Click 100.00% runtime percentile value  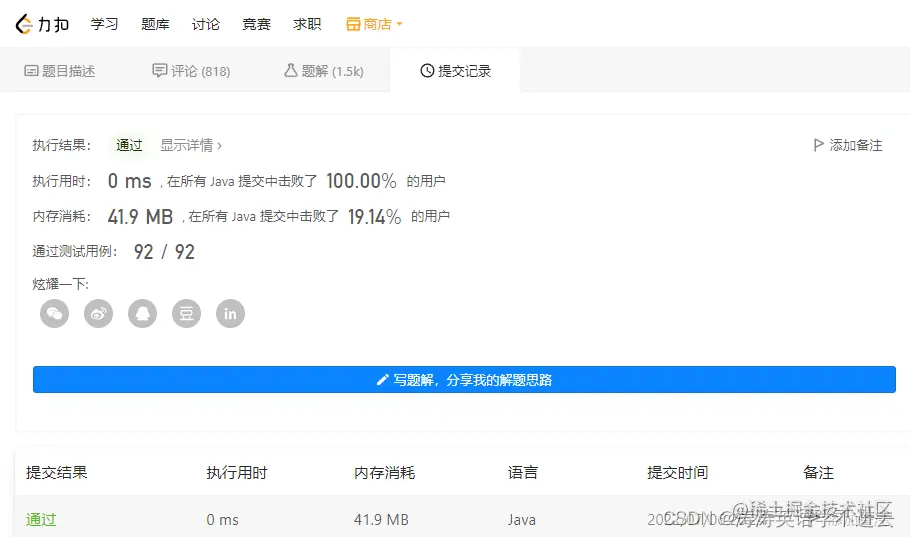[x=361, y=181]
